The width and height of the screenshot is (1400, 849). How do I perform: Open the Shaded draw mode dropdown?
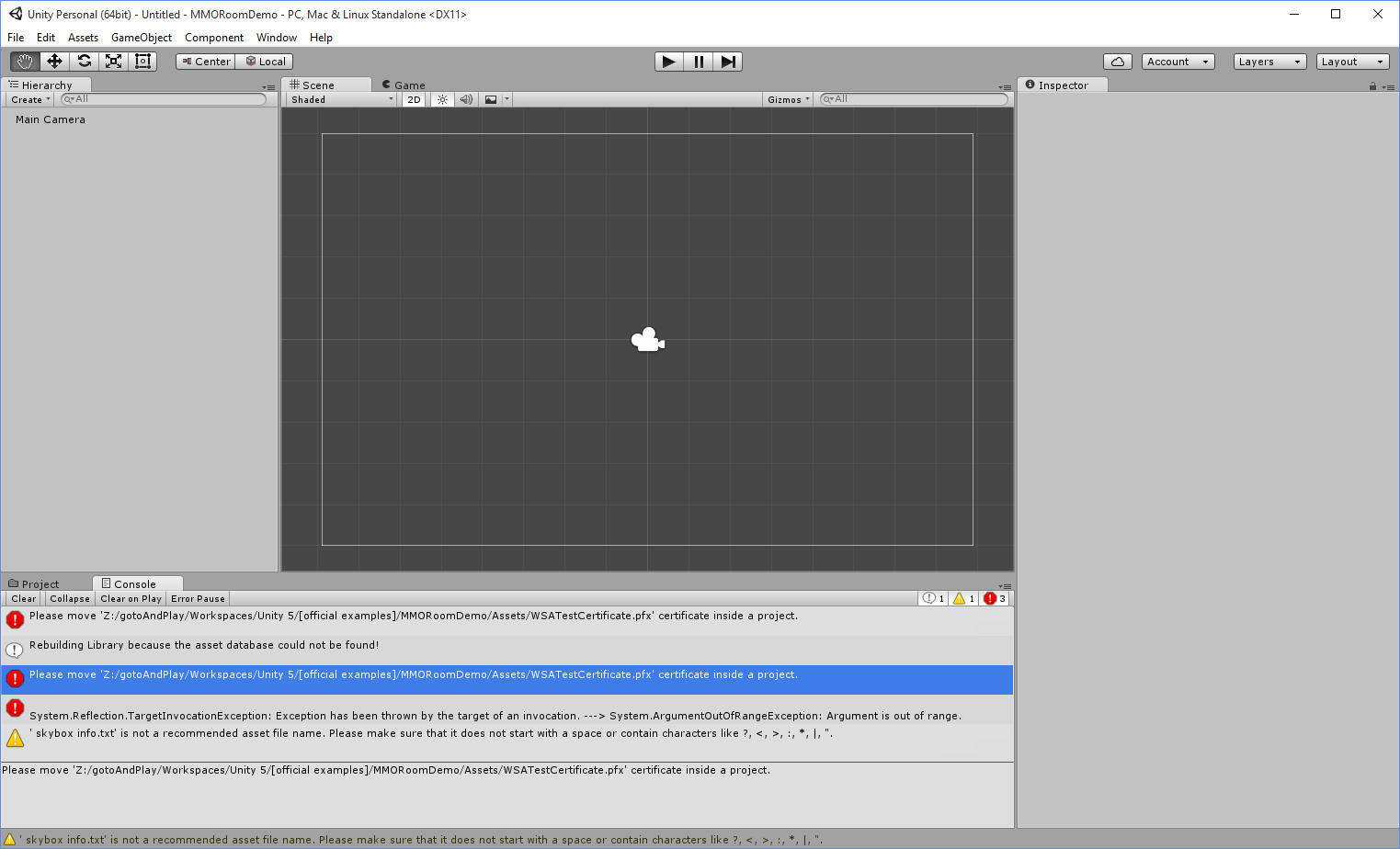[x=341, y=99]
